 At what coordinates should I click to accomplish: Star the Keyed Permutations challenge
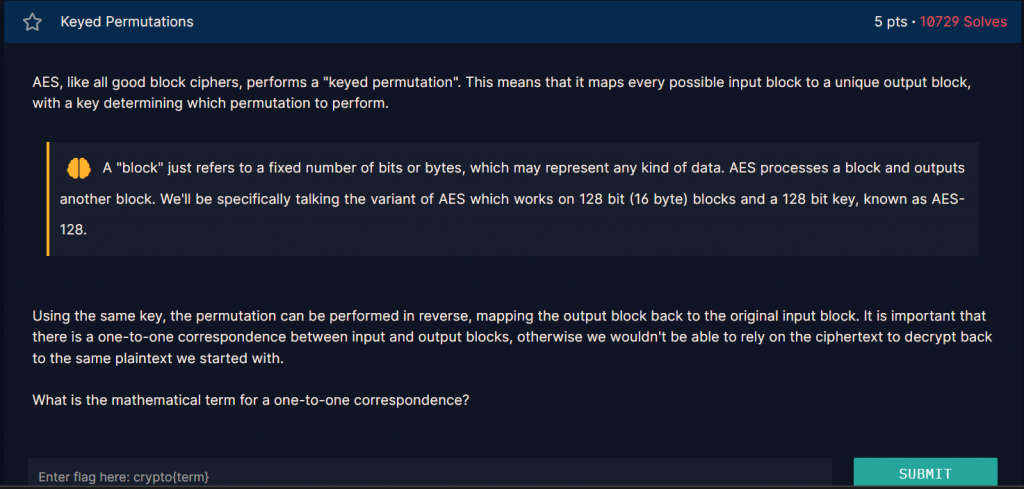32,22
